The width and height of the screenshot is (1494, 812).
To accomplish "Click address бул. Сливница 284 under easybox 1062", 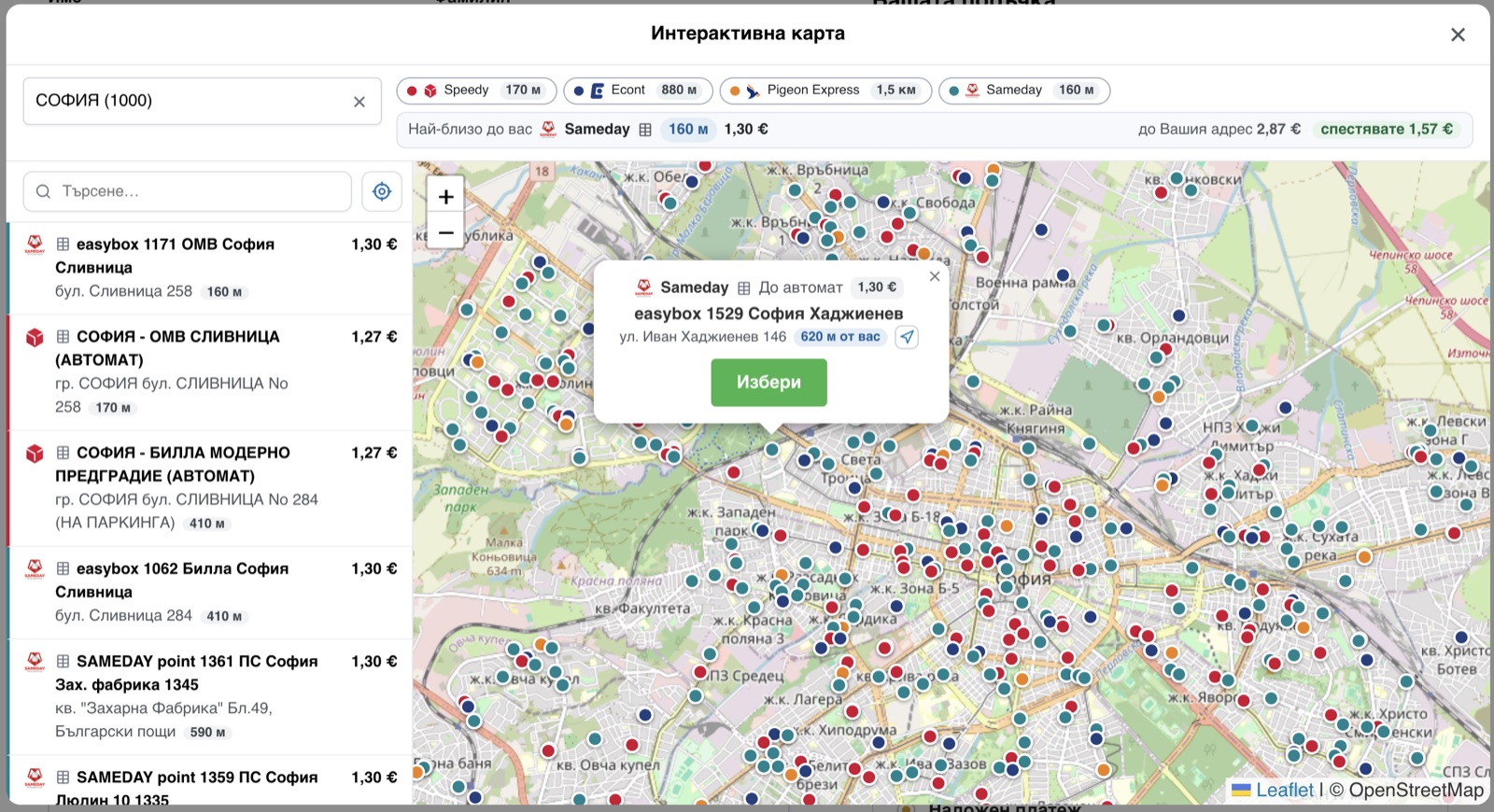I will tap(123, 615).
